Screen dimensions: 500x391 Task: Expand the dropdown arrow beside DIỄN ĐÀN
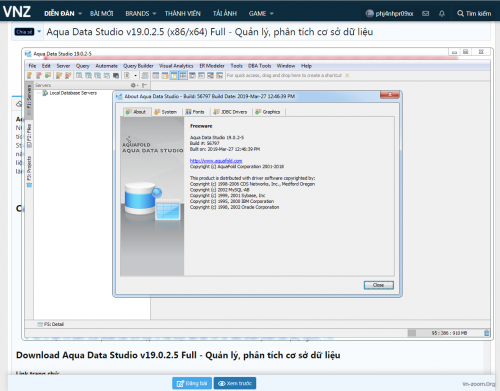(x=80, y=14)
